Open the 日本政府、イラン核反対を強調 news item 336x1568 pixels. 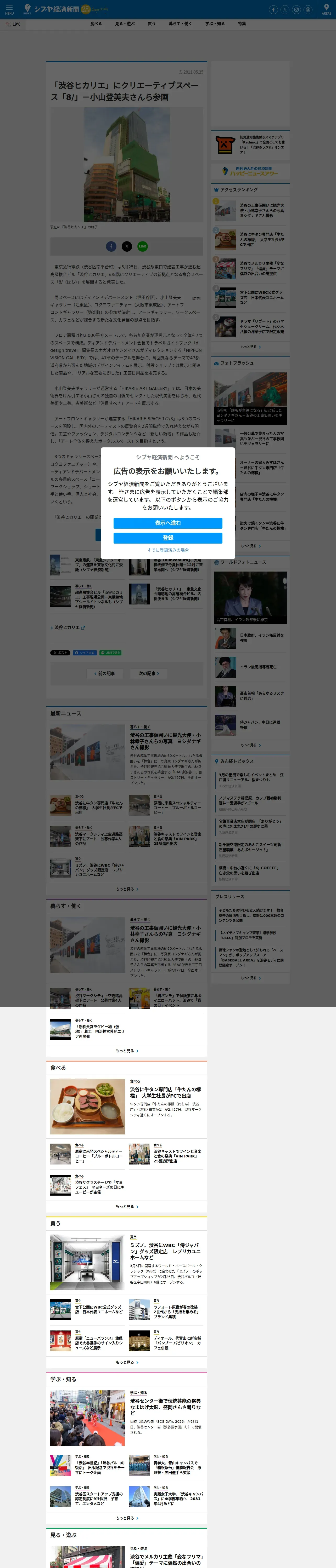coord(250,638)
